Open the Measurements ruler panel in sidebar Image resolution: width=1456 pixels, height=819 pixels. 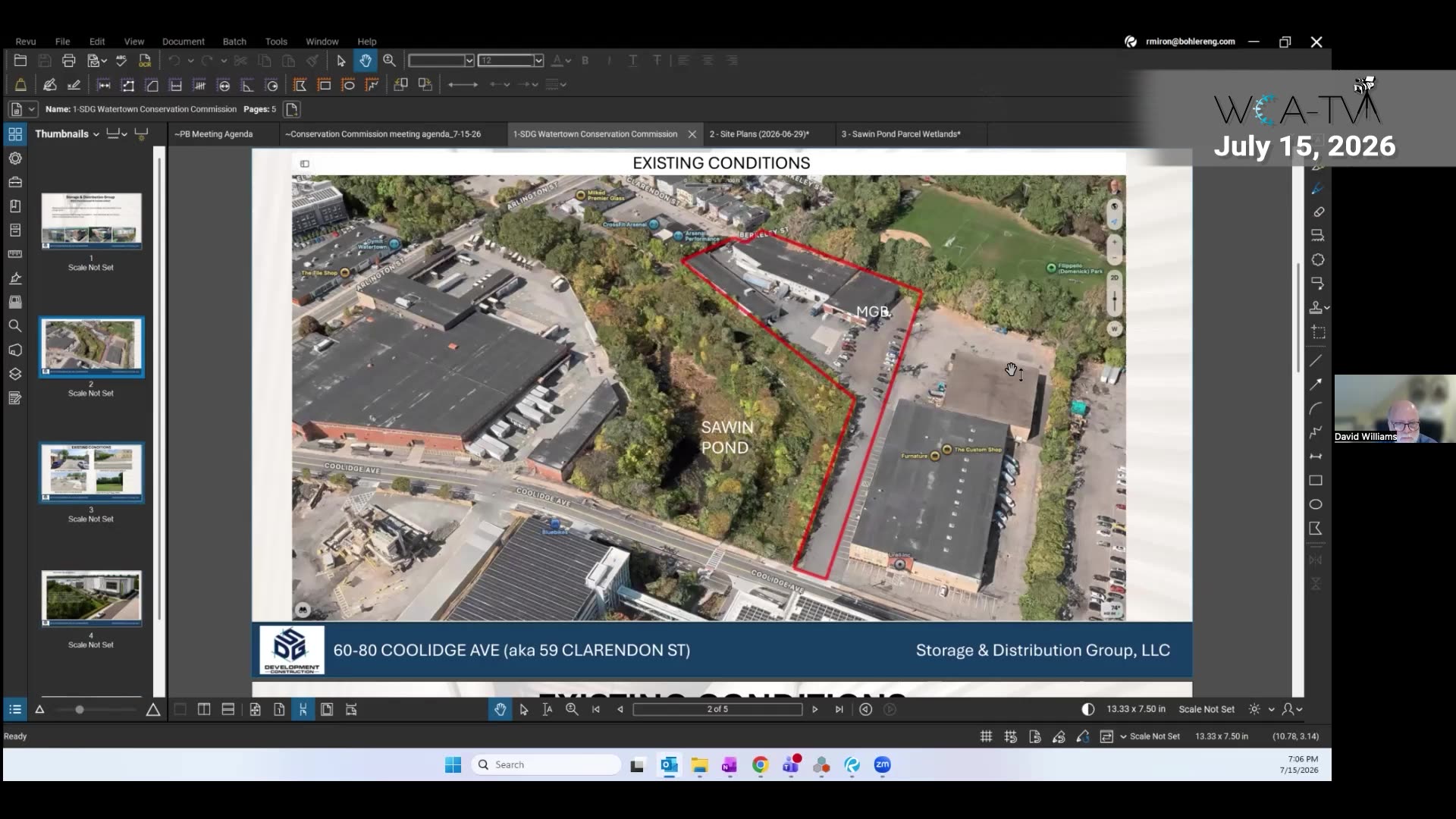click(x=15, y=254)
